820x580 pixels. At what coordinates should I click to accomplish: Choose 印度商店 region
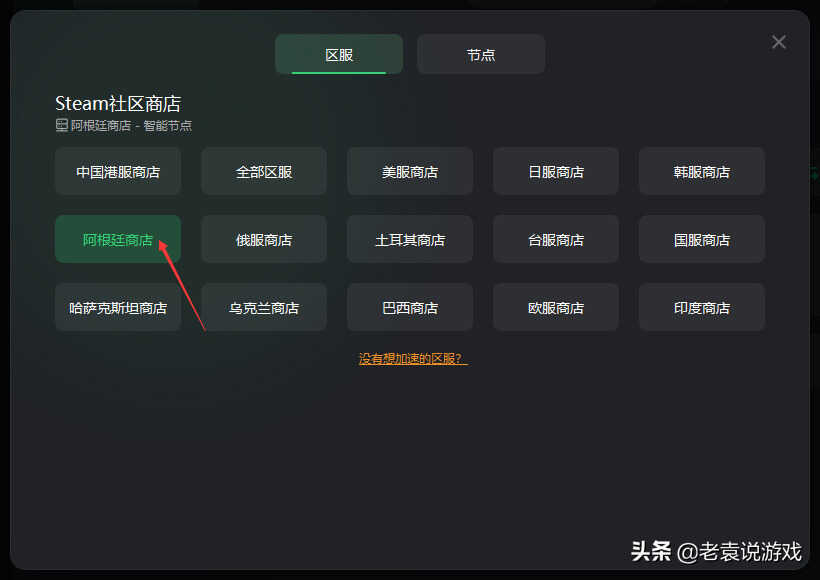(702, 308)
